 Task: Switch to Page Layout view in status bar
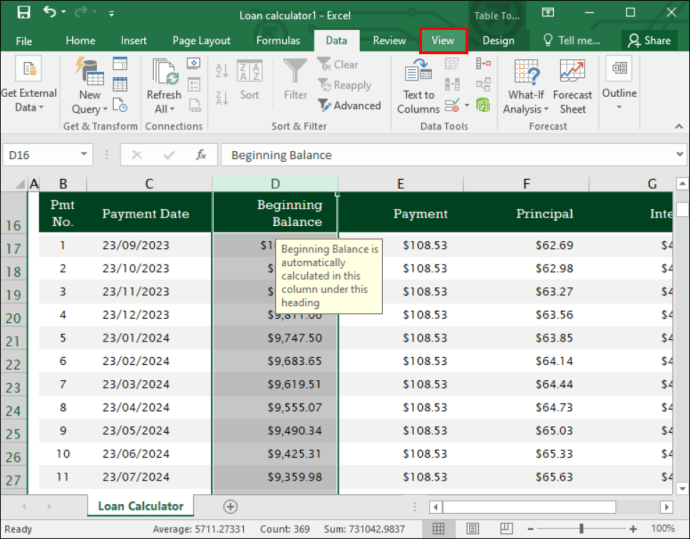[x=473, y=528]
